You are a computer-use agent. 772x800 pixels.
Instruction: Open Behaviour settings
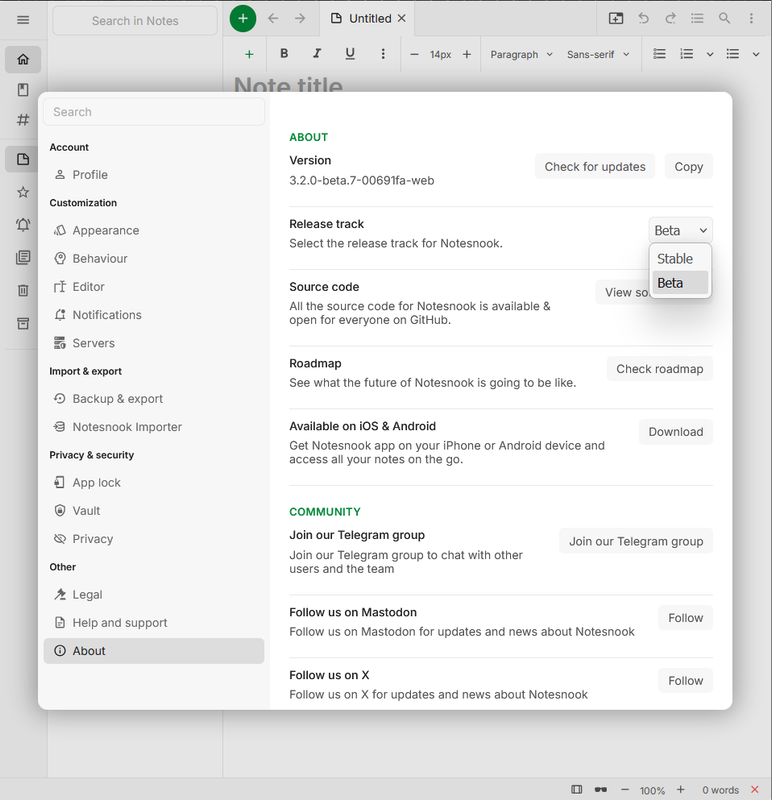coord(154,259)
